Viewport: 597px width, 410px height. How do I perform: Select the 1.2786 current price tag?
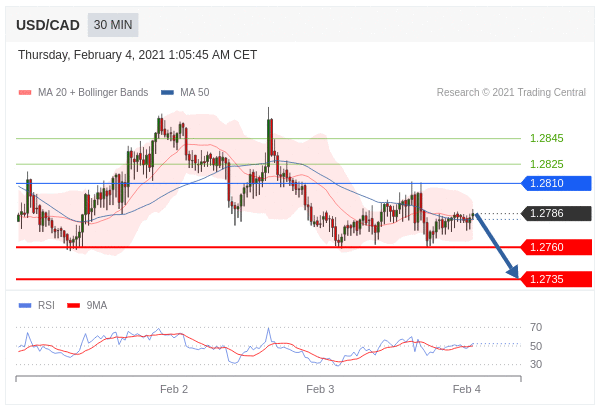[x=556, y=213]
